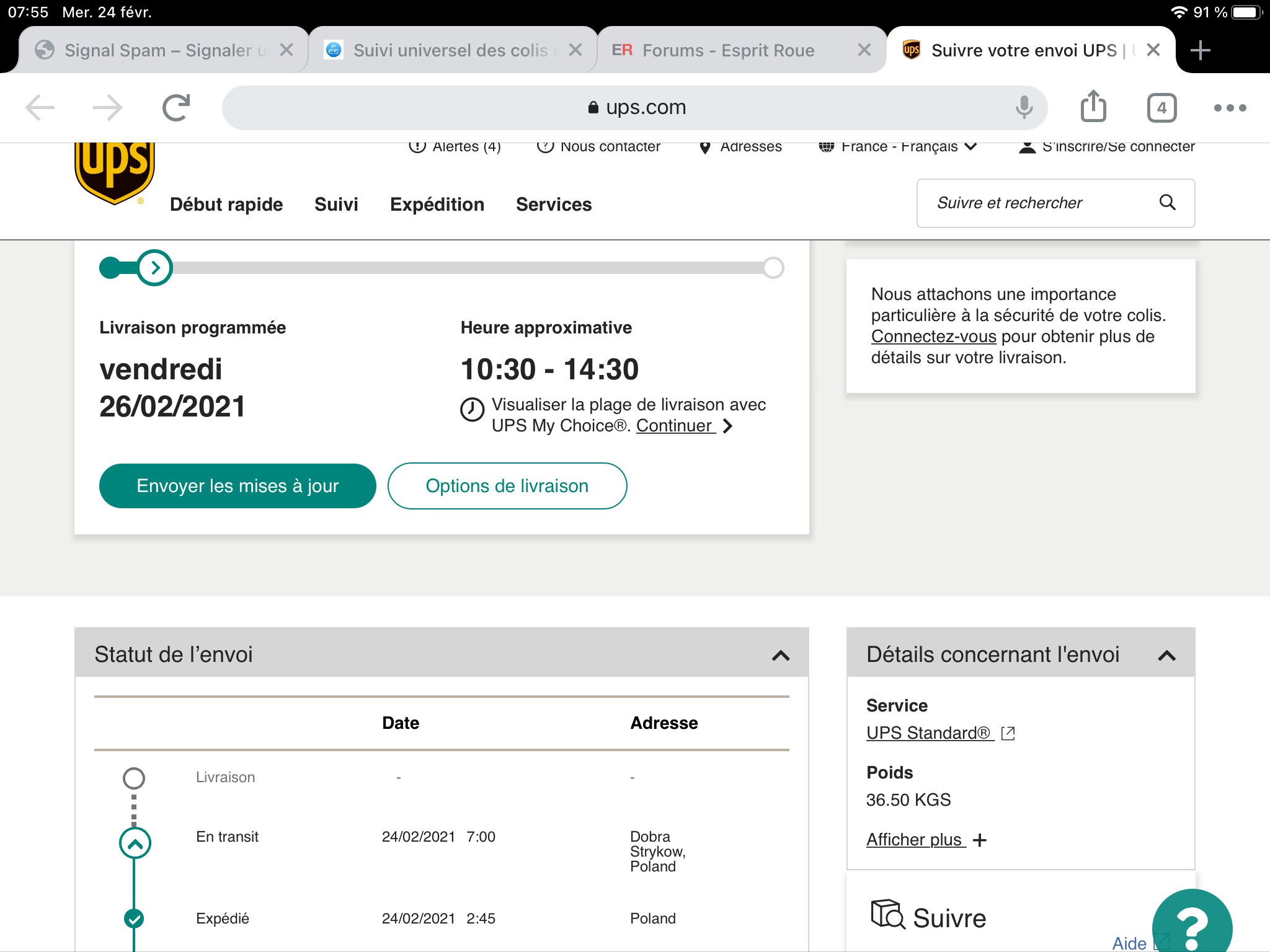Click the magnifier in the Suivre et rechercher box
The width and height of the screenshot is (1270, 952).
click(1168, 202)
